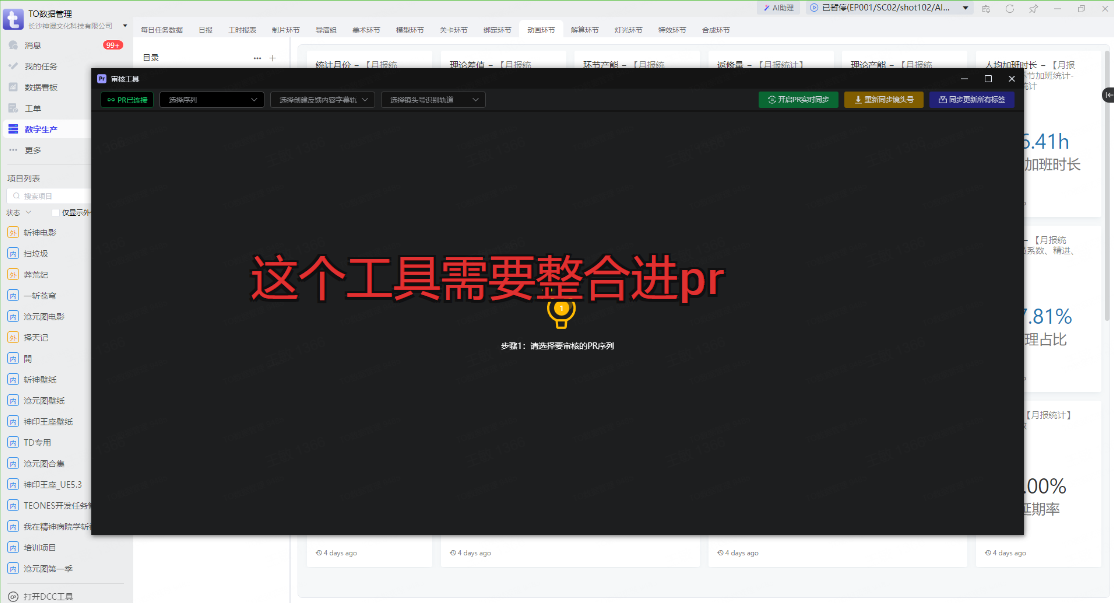Open the 数据看板 dashboard icon
The height and width of the screenshot is (603, 1114).
pyautogui.click(x=13, y=87)
